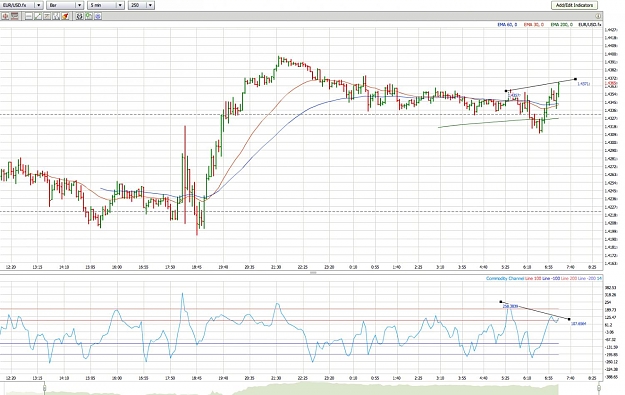Select the horizontal line drawing tool
Viewport: 625px width, 395px height.
29,16
